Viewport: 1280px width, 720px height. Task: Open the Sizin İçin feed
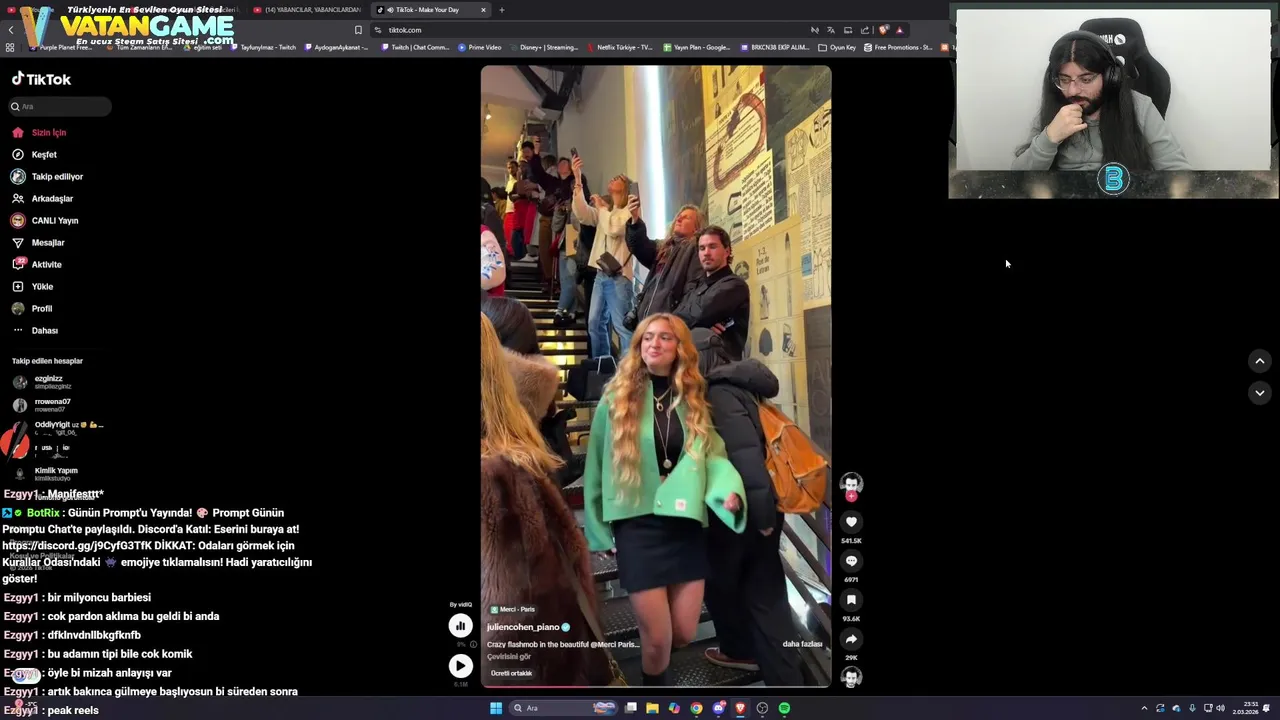[39, 132]
